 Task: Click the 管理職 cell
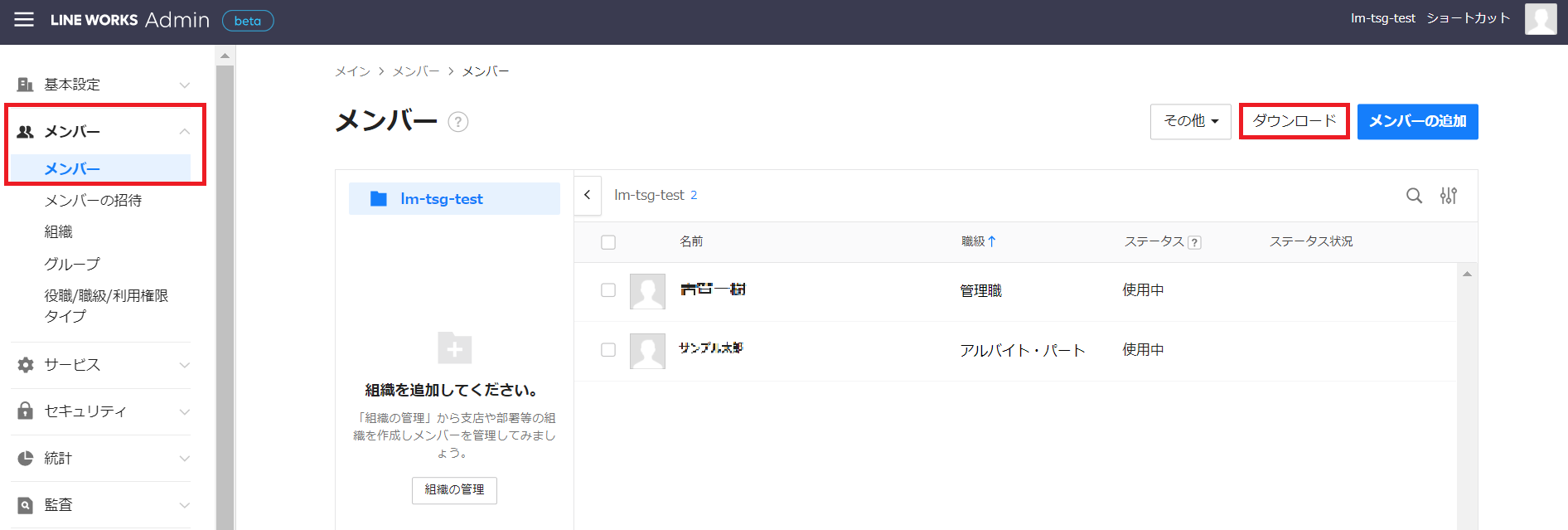click(981, 291)
